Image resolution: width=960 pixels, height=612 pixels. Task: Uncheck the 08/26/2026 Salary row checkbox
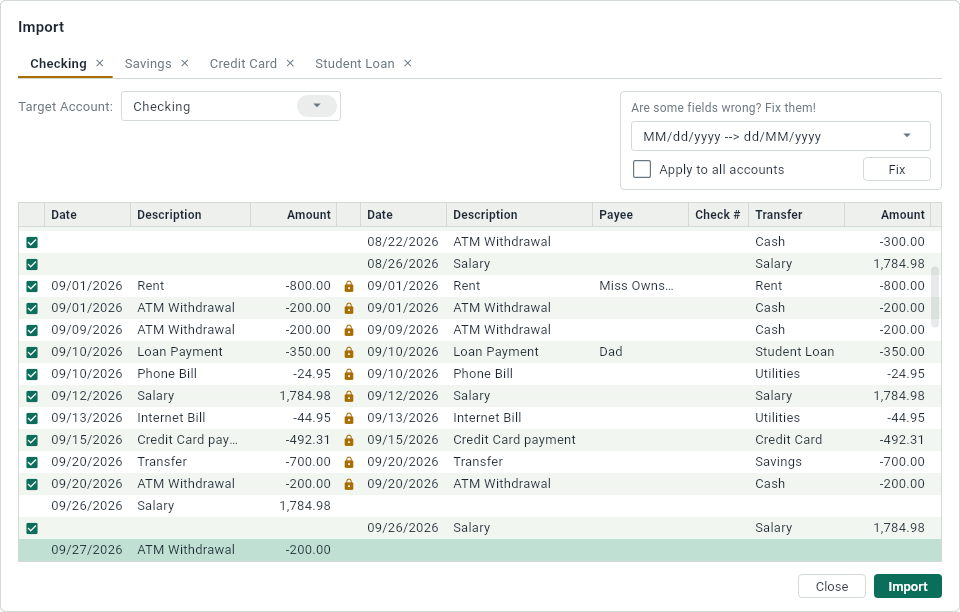(32, 264)
